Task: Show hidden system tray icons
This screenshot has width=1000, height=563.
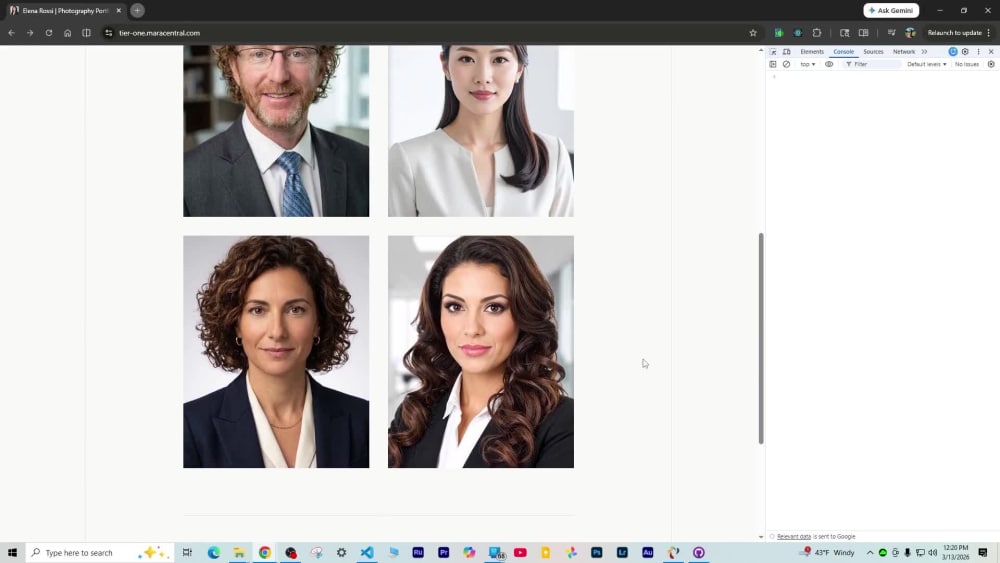Action: click(x=870, y=552)
